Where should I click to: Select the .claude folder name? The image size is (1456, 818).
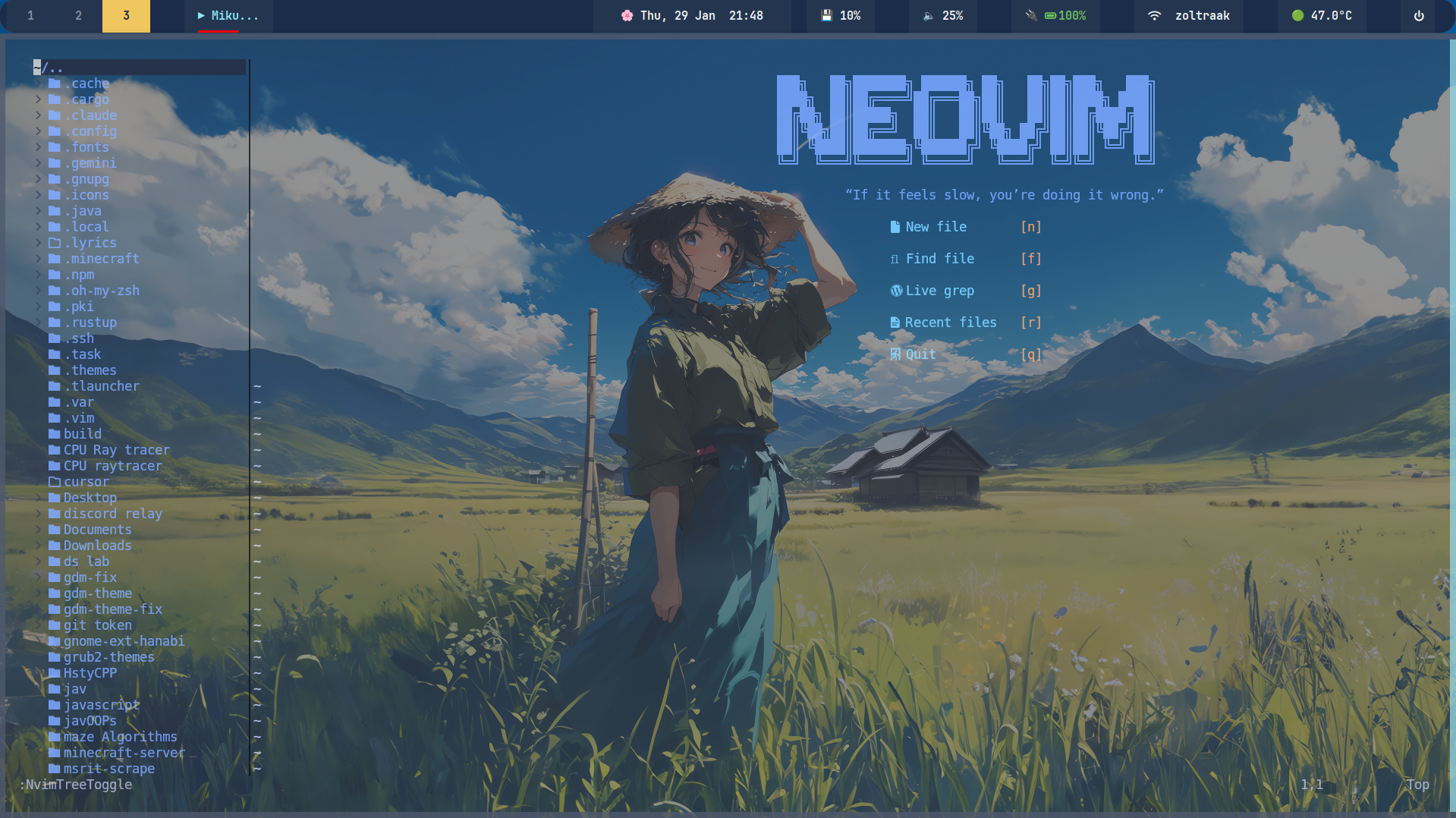pos(90,115)
